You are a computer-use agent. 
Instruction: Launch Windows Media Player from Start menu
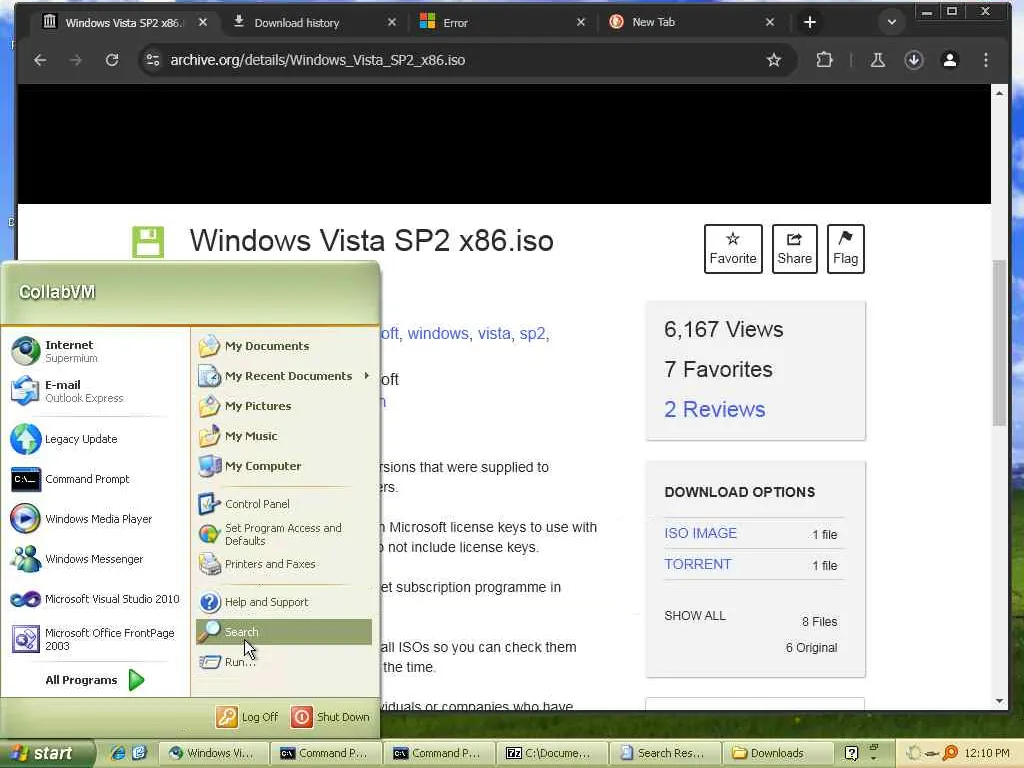95,519
